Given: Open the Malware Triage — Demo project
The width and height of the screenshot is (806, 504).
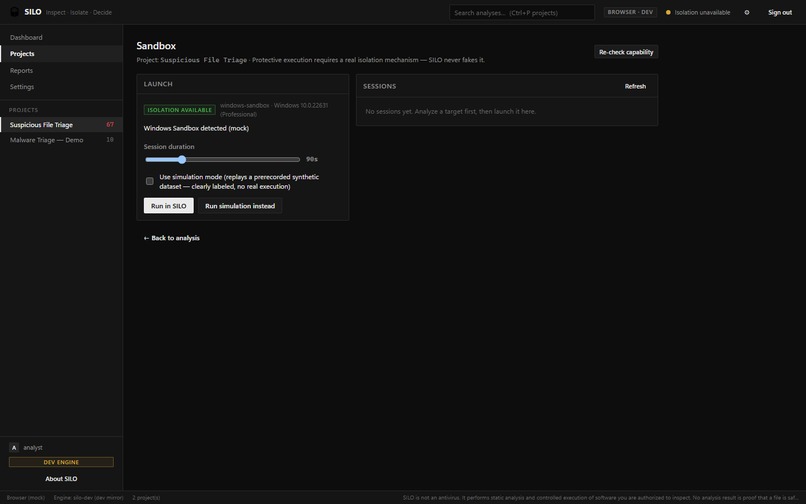Looking at the screenshot, I should pyautogui.click(x=61, y=140).
